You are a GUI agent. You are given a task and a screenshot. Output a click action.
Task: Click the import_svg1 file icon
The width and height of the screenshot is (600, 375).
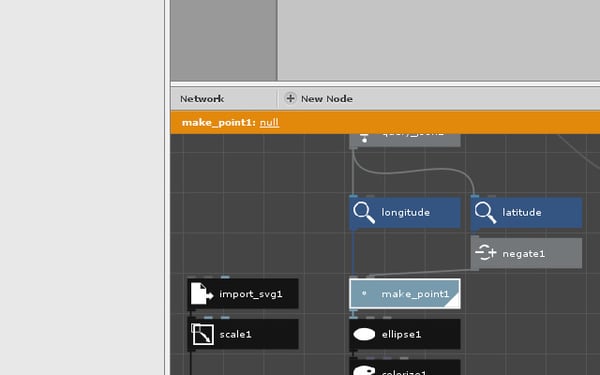202,293
